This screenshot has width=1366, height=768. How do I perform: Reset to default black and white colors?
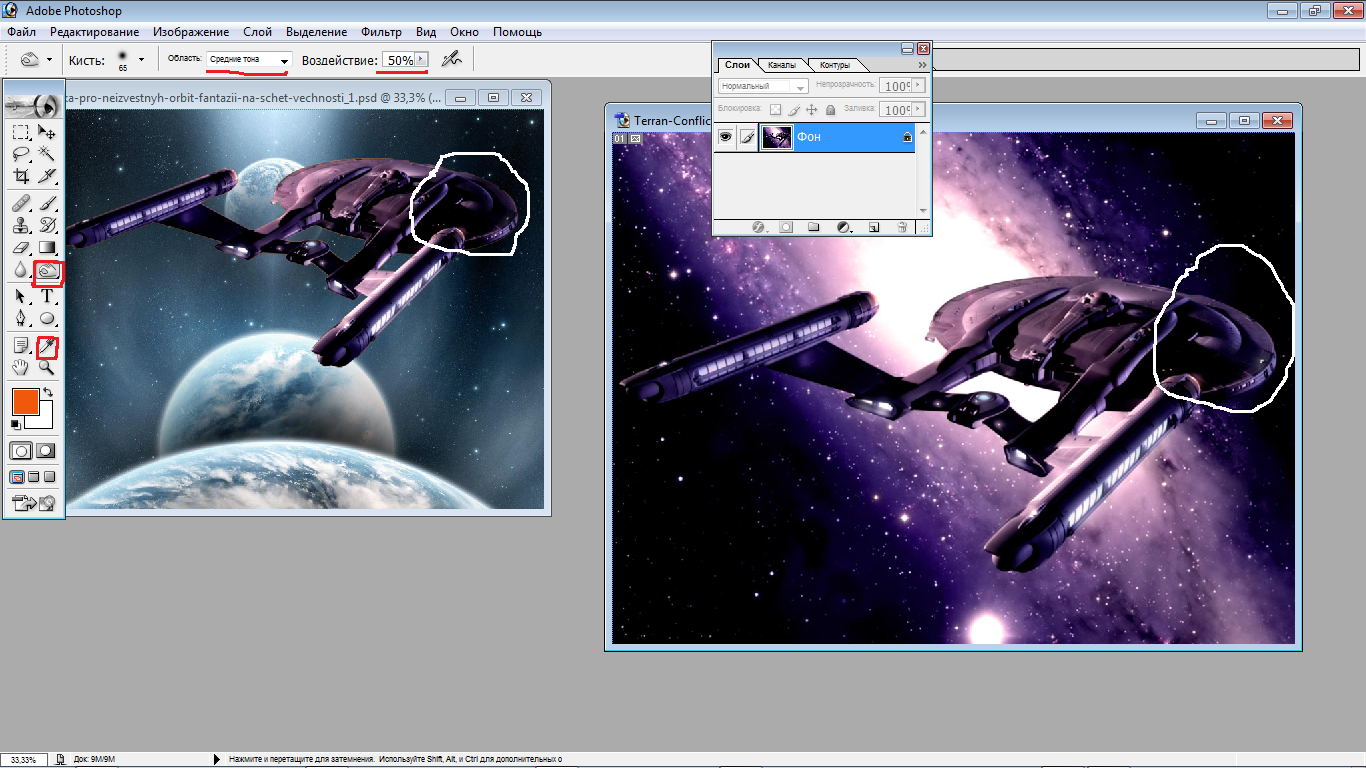coord(16,425)
